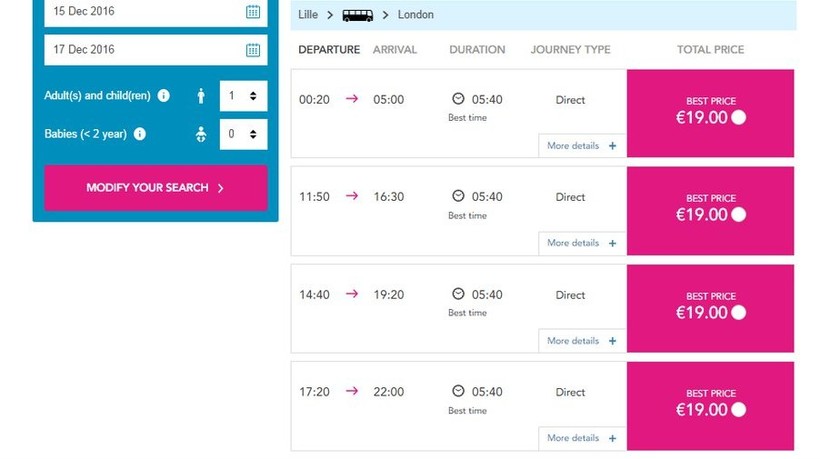Image resolution: width=820 pixels, height=459 pixels.
Task: Select the 14:40 journey price circle
Action: (x=739, y=312)
